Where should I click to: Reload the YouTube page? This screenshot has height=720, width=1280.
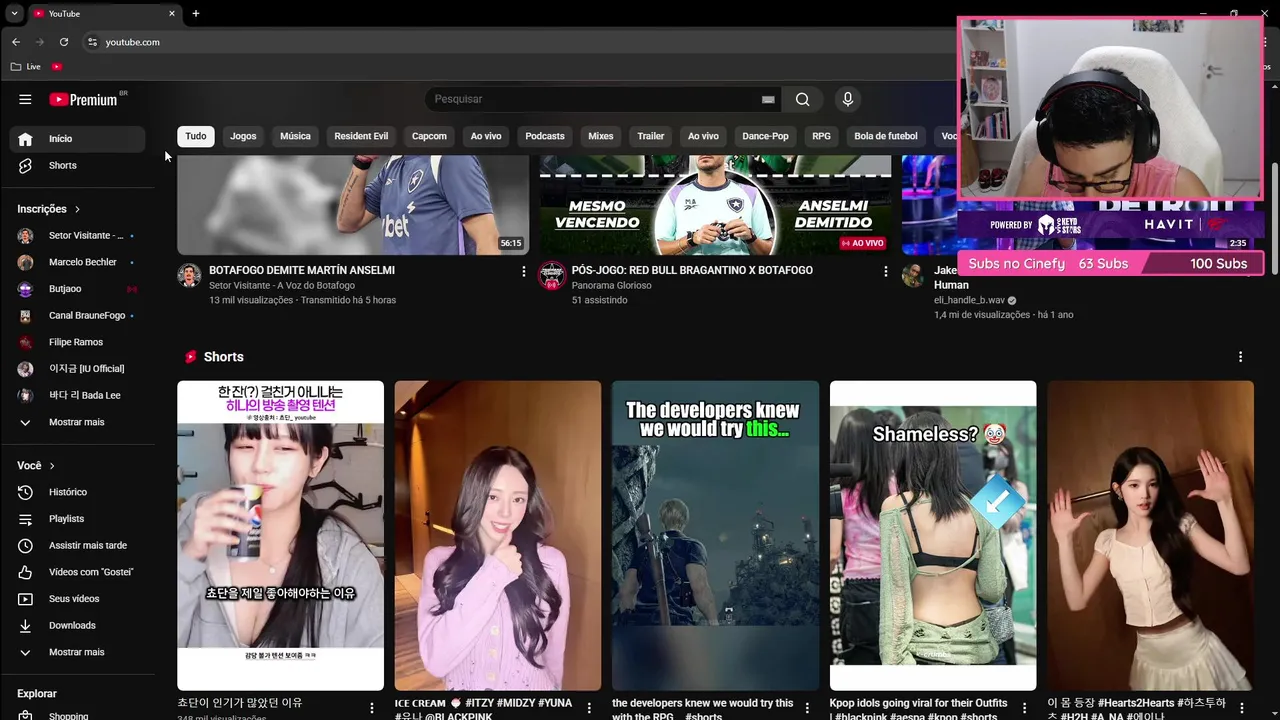click(x=64, y=42)
